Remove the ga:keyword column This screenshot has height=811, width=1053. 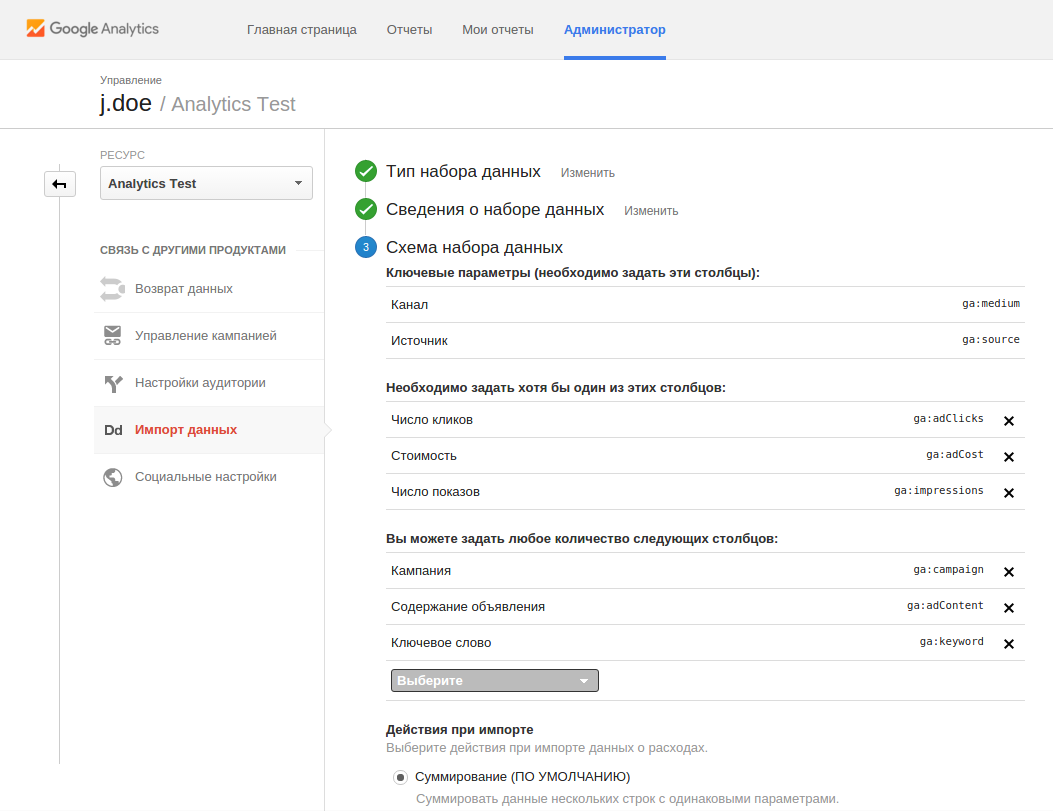pos(1008,644)
